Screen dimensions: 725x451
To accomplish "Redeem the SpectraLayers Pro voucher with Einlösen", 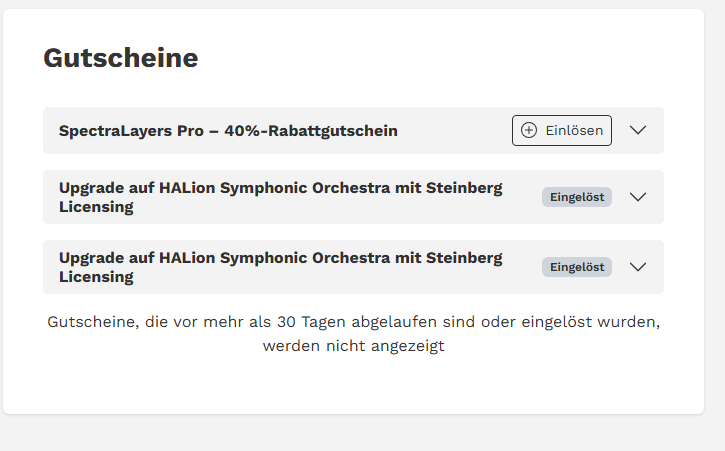I will [562, 131].
